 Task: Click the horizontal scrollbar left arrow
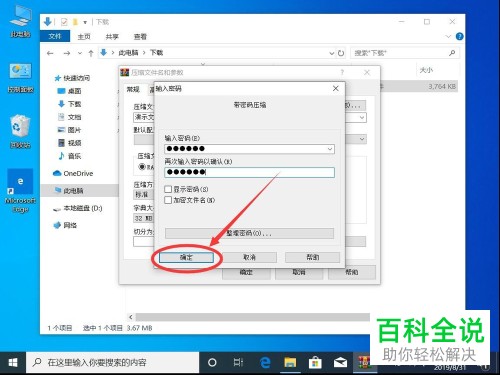point(131,317)
